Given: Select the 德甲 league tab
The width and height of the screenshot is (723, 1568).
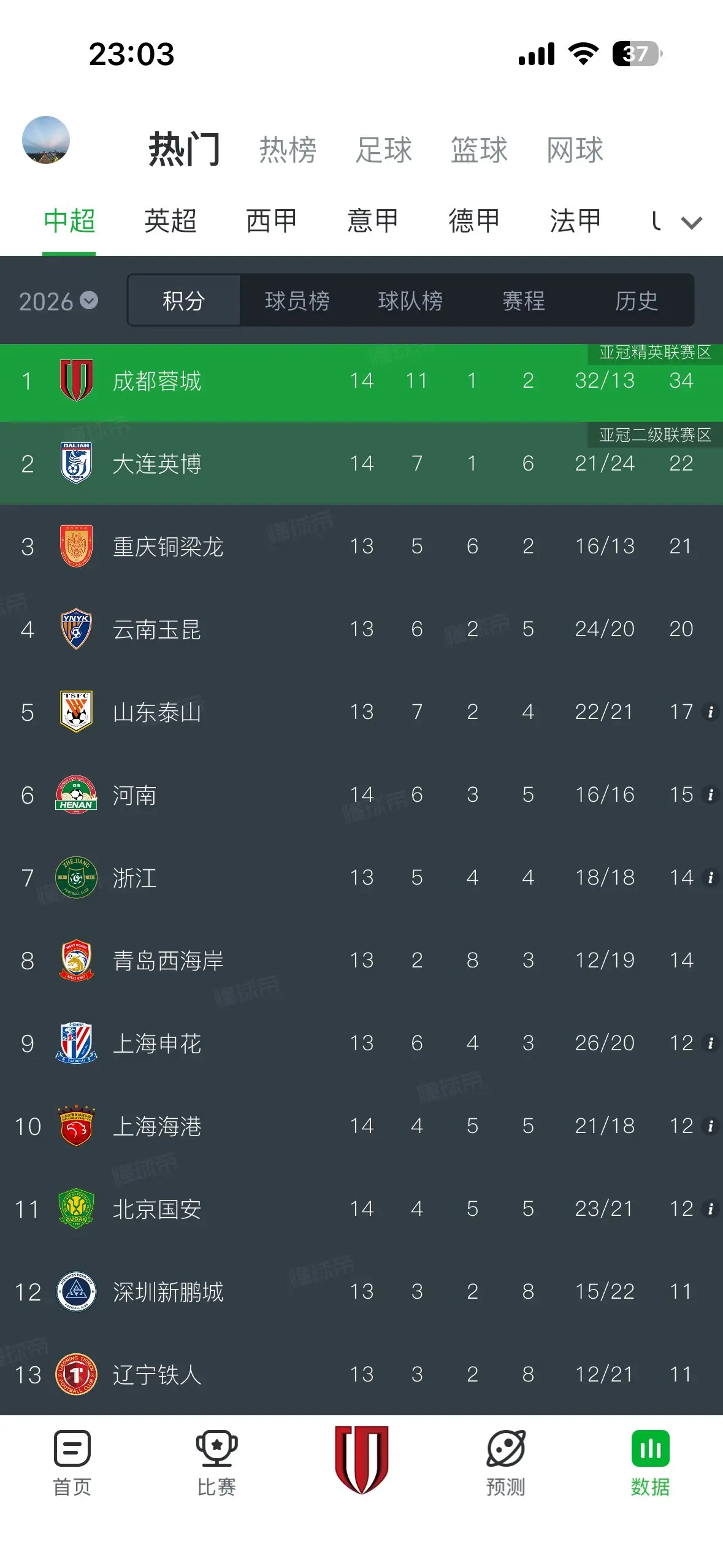Looking at the screenshot, I should [x=474, y=221].
